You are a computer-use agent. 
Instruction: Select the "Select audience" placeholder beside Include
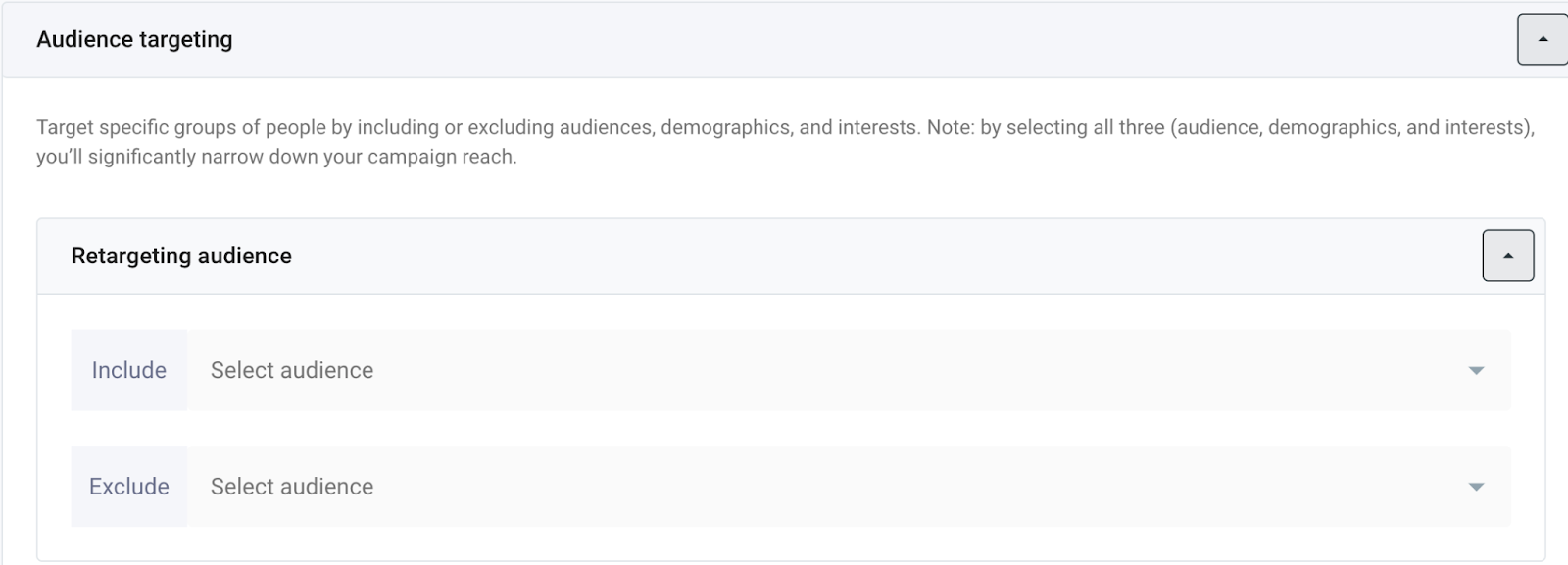[292, 370]
